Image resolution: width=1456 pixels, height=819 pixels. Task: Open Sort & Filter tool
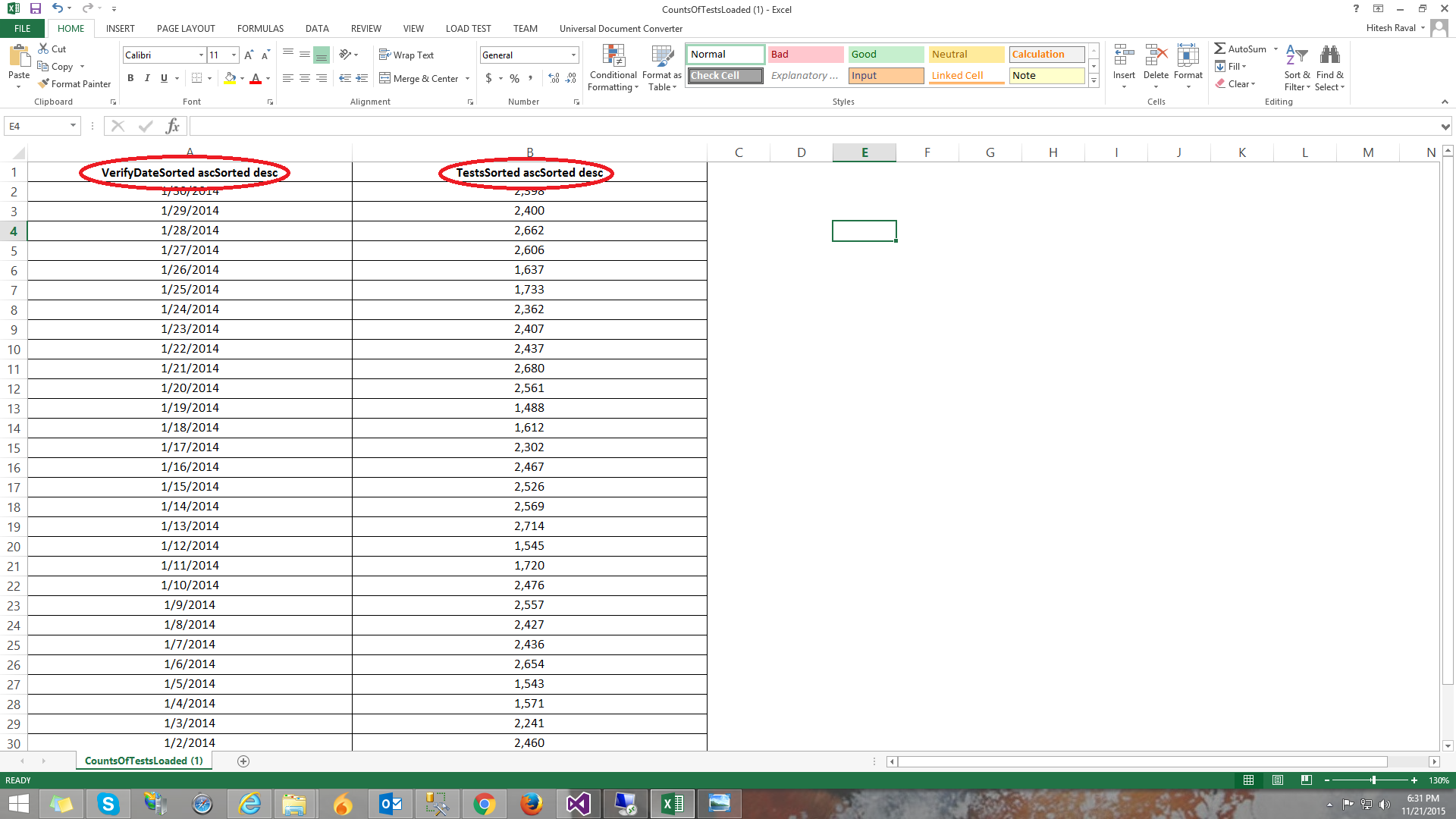1296,56
